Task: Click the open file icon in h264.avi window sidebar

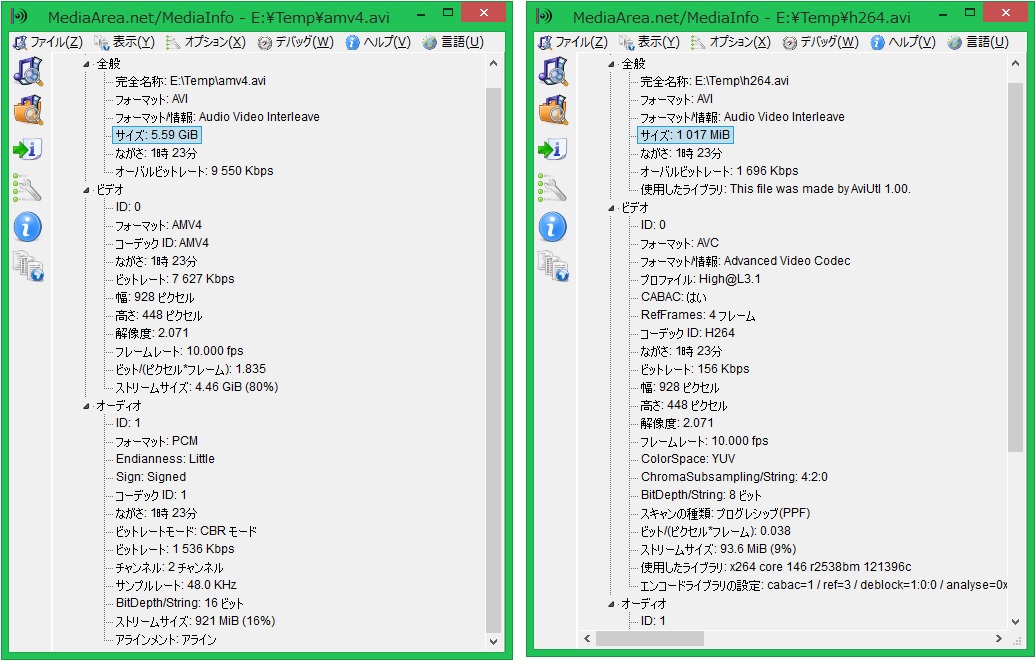Action: click(553, 71)
